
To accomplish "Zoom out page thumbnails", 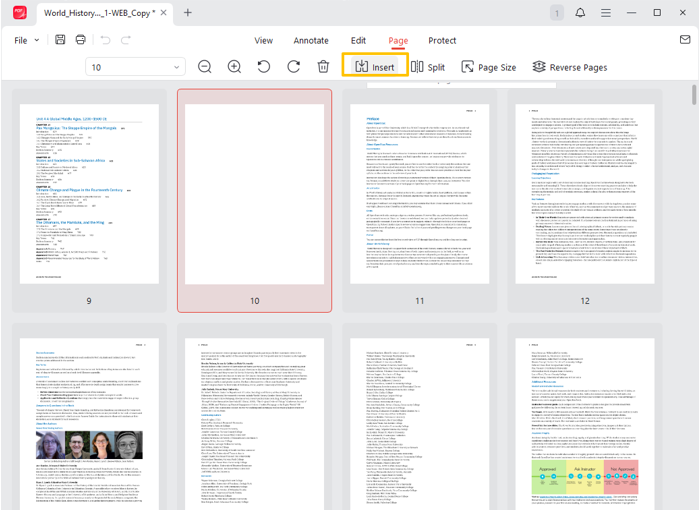I will coord(204,67).
